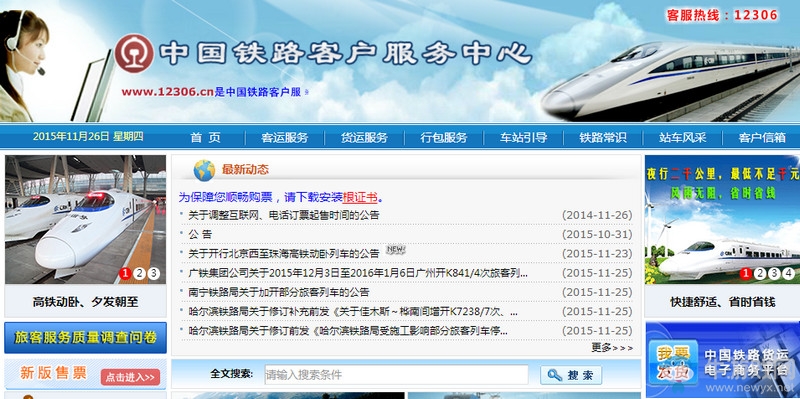Image resolution: width=800 pixels, height=399 pixels.
Task: Open 广铁集团公司 K841/4 train notice
Action: [358, 273]
